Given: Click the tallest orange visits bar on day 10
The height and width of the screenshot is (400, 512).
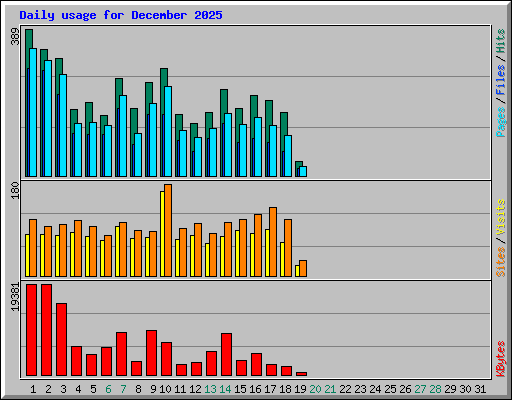Looking at the screenshot, I should click(168, 231).
